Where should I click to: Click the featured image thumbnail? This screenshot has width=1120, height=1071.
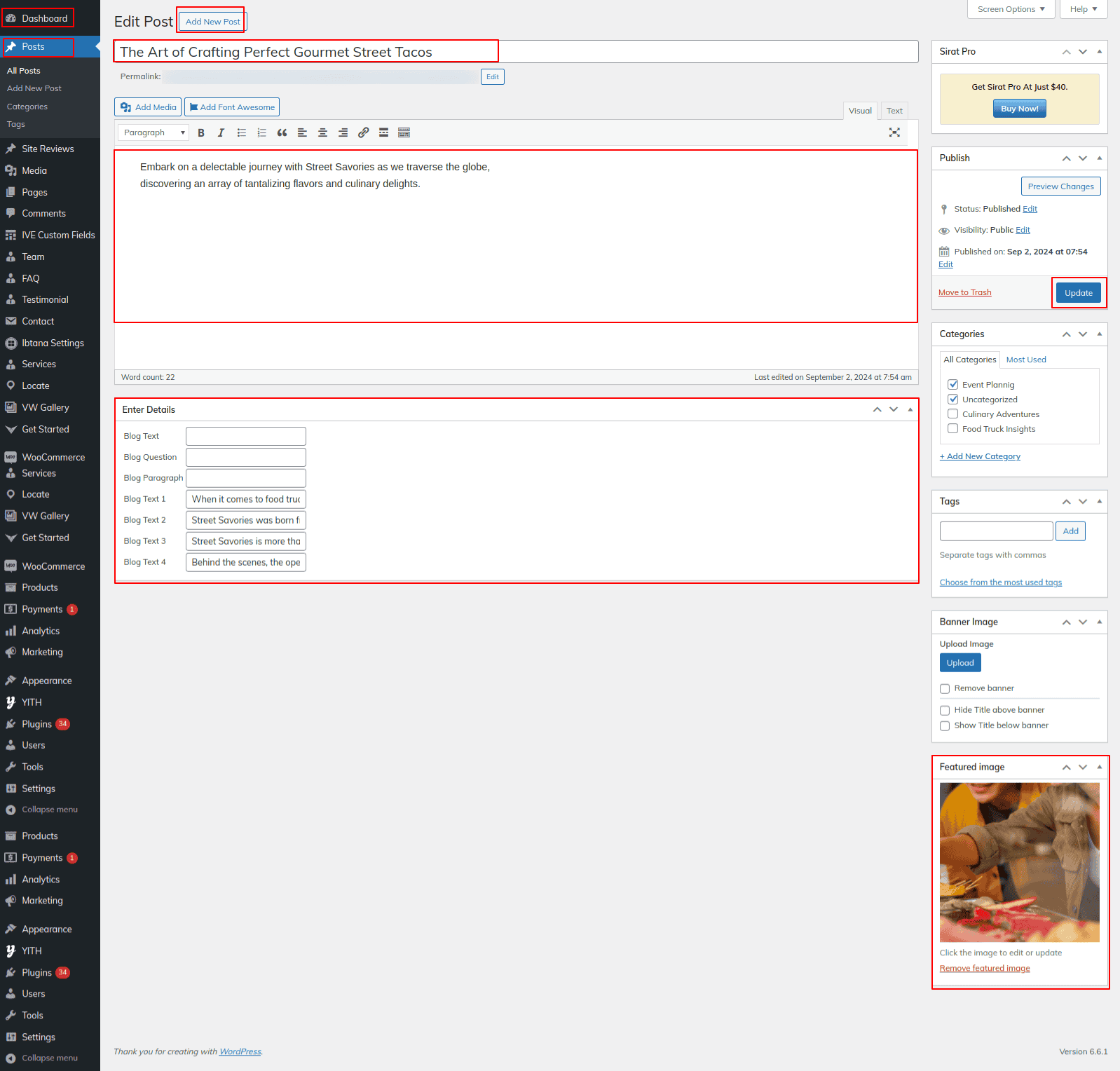point(1019,862)
